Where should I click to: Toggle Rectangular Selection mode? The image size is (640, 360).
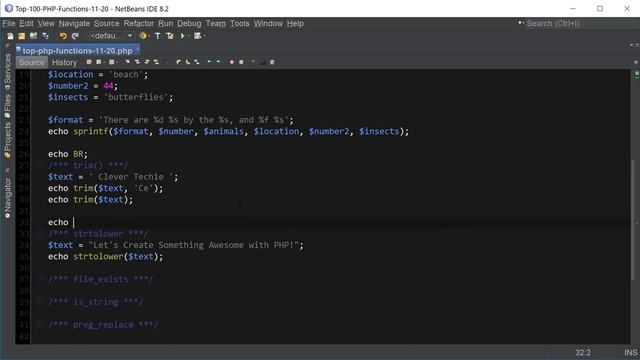[166, 62]
